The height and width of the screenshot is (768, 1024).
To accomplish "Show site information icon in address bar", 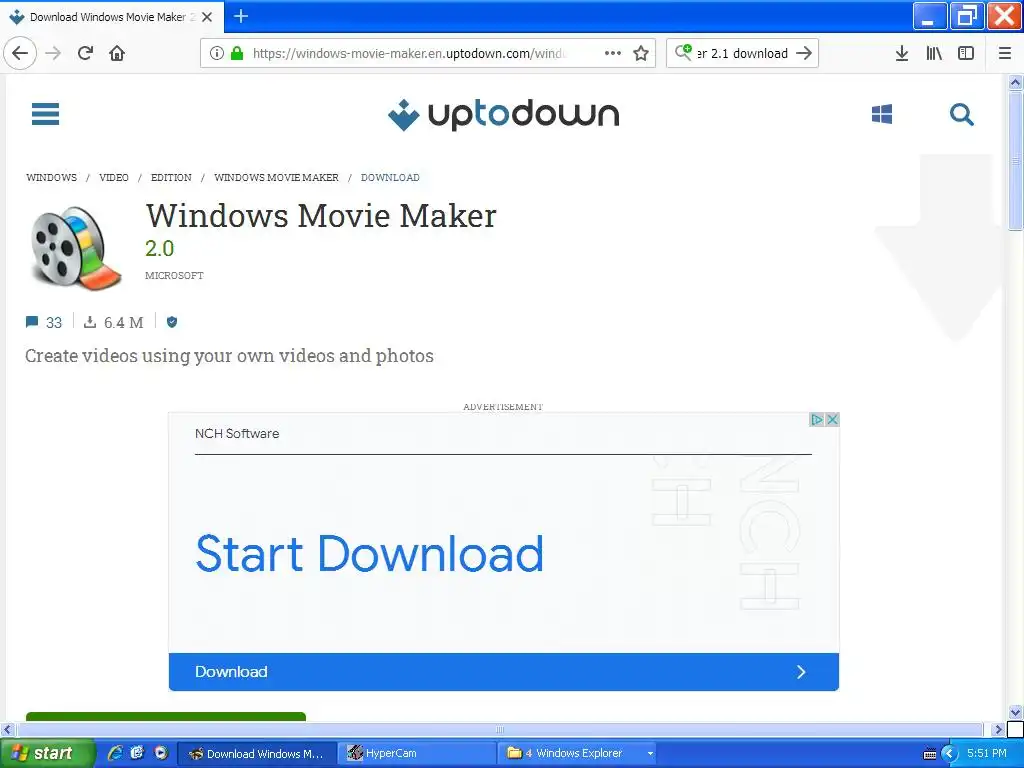I will click(x=217, y=53).
